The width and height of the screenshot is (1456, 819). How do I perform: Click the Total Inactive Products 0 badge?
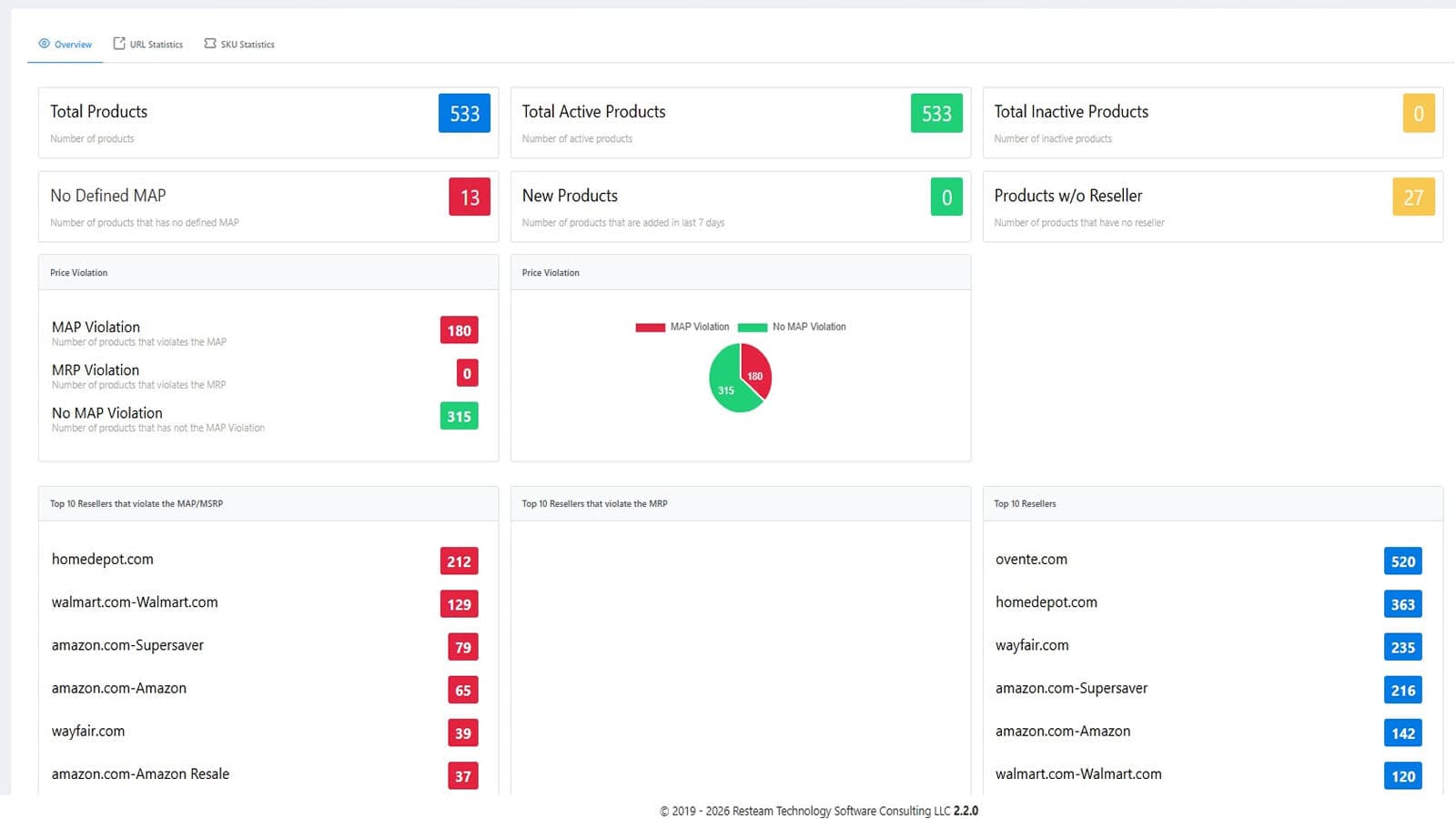[x=1418, y=114]
